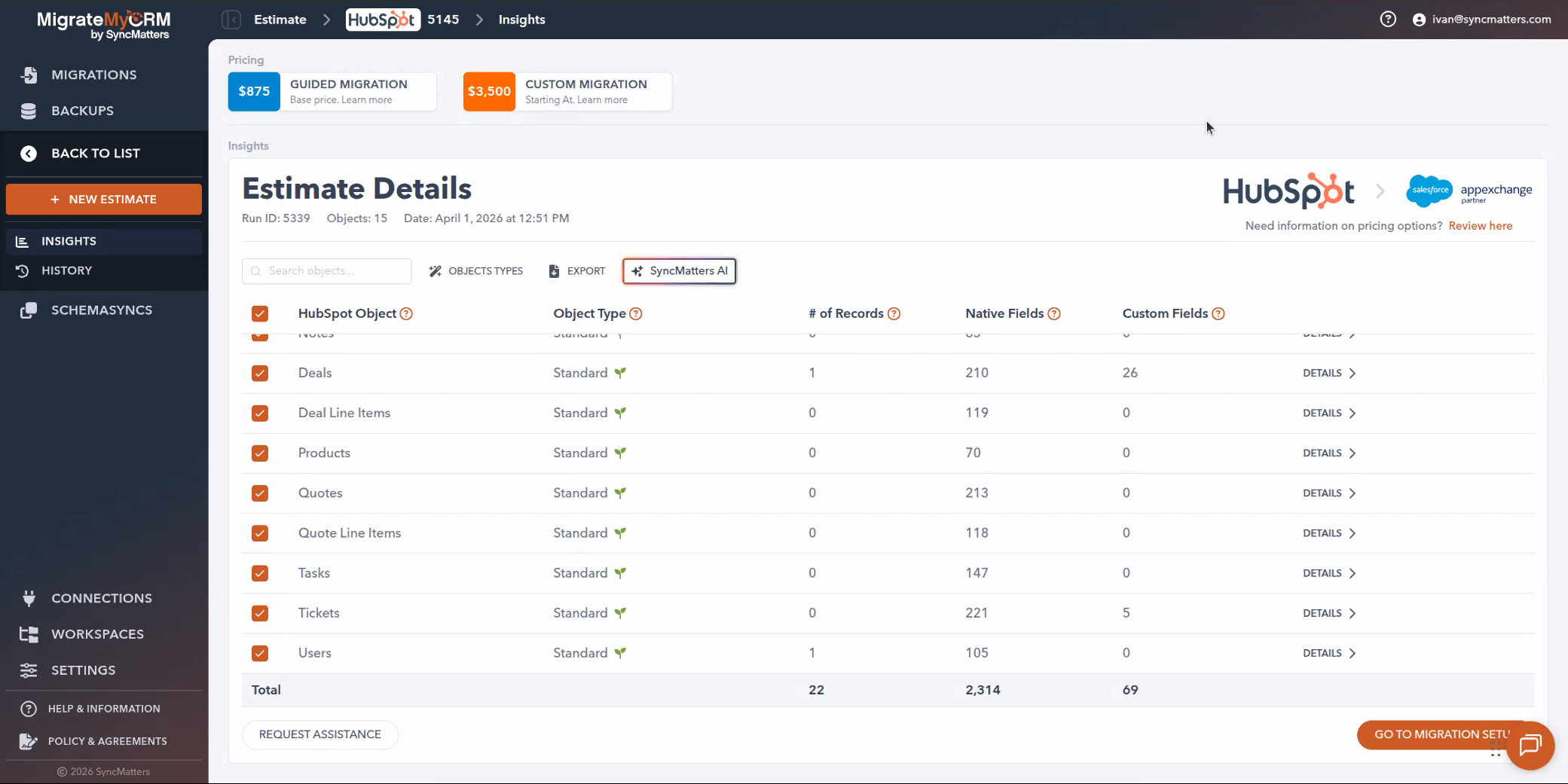Click the Tickets object name
Viewport: 1568px width, 784px height.
[319, 613]
